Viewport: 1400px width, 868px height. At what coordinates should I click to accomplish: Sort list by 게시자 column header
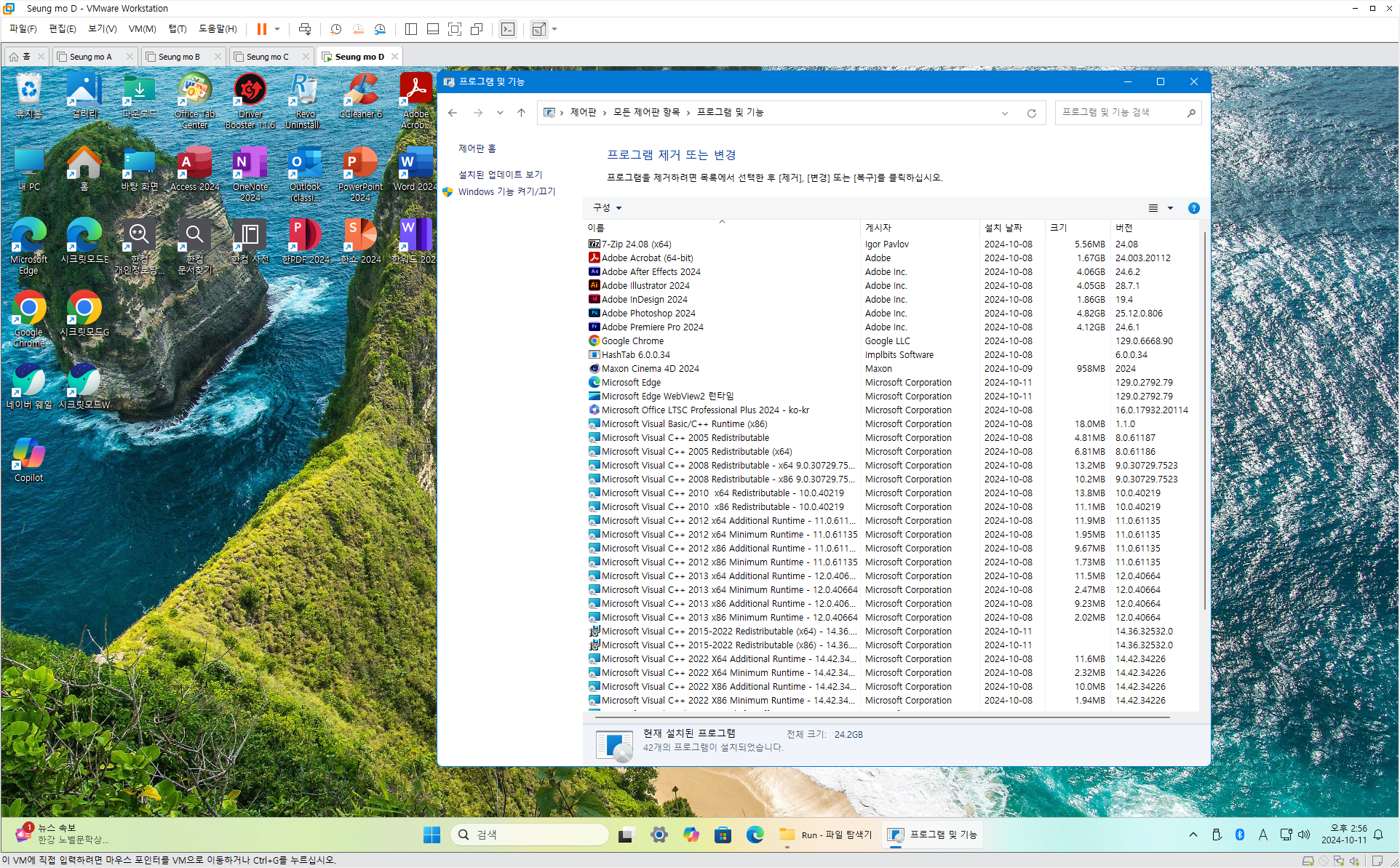point(920,228)
